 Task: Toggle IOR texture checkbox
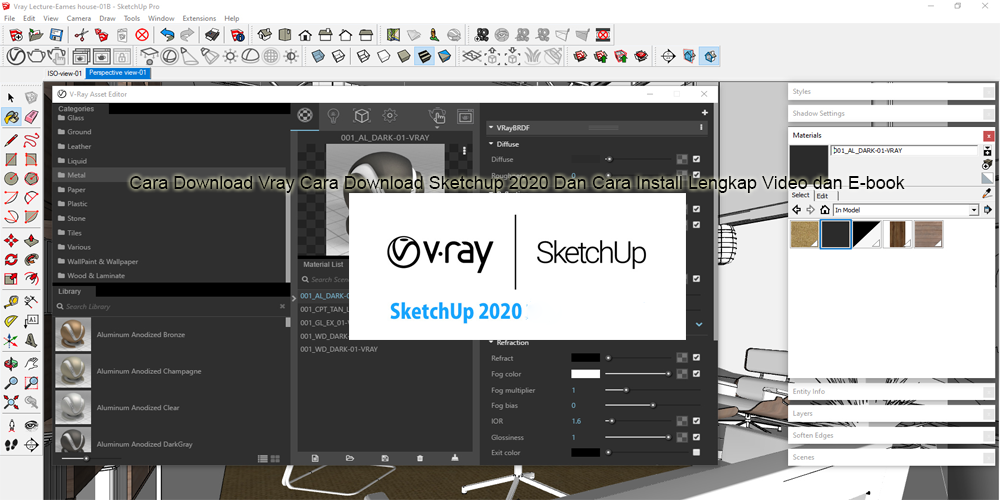[x=696, y=421]
